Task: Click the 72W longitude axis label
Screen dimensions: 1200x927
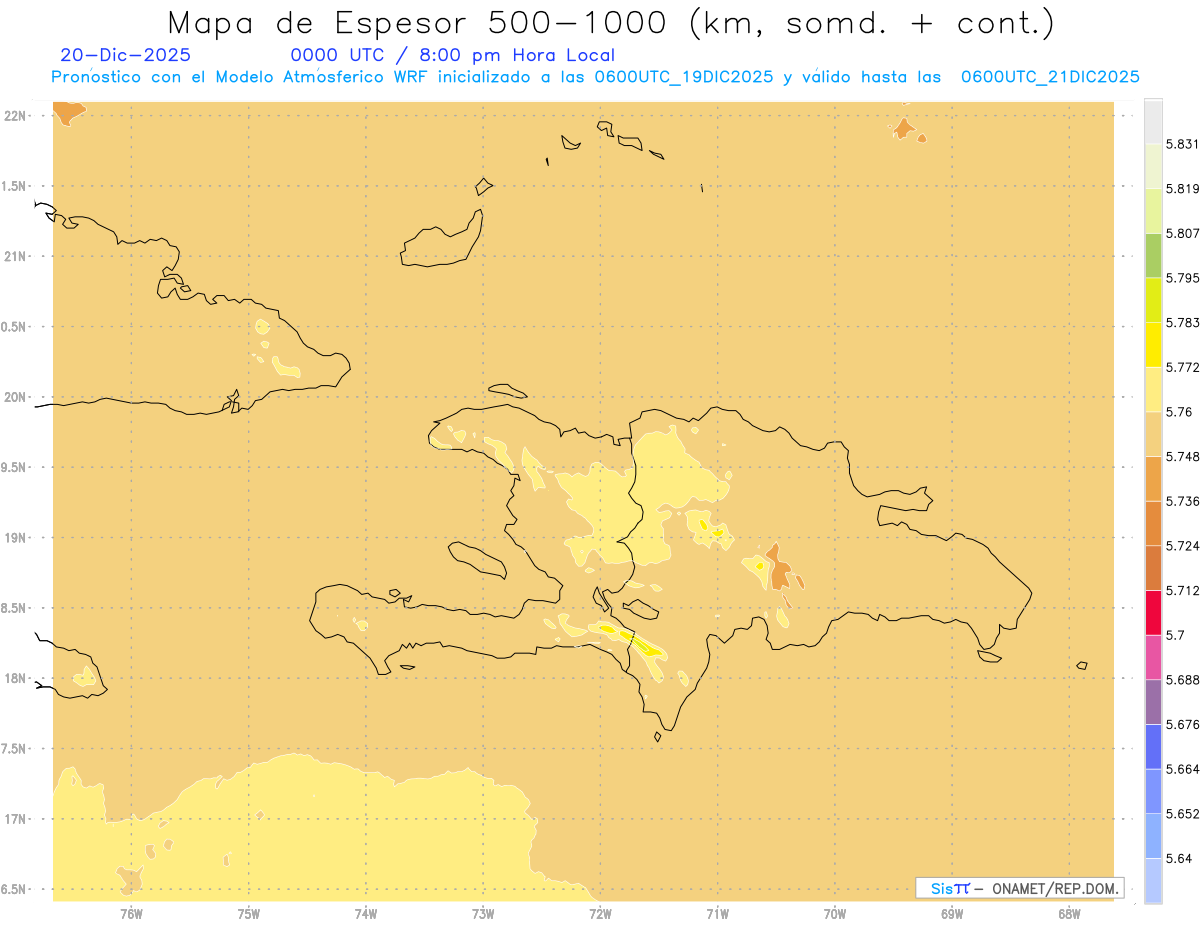Action: 600,913
